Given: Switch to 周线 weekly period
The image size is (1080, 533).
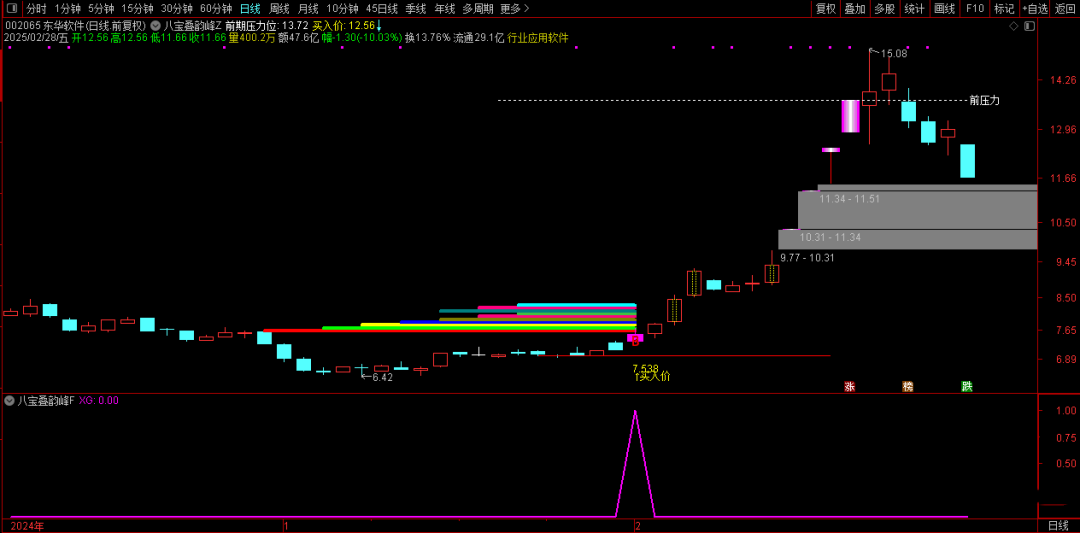Looking at the screenshot, I should [x=279, y=9].
